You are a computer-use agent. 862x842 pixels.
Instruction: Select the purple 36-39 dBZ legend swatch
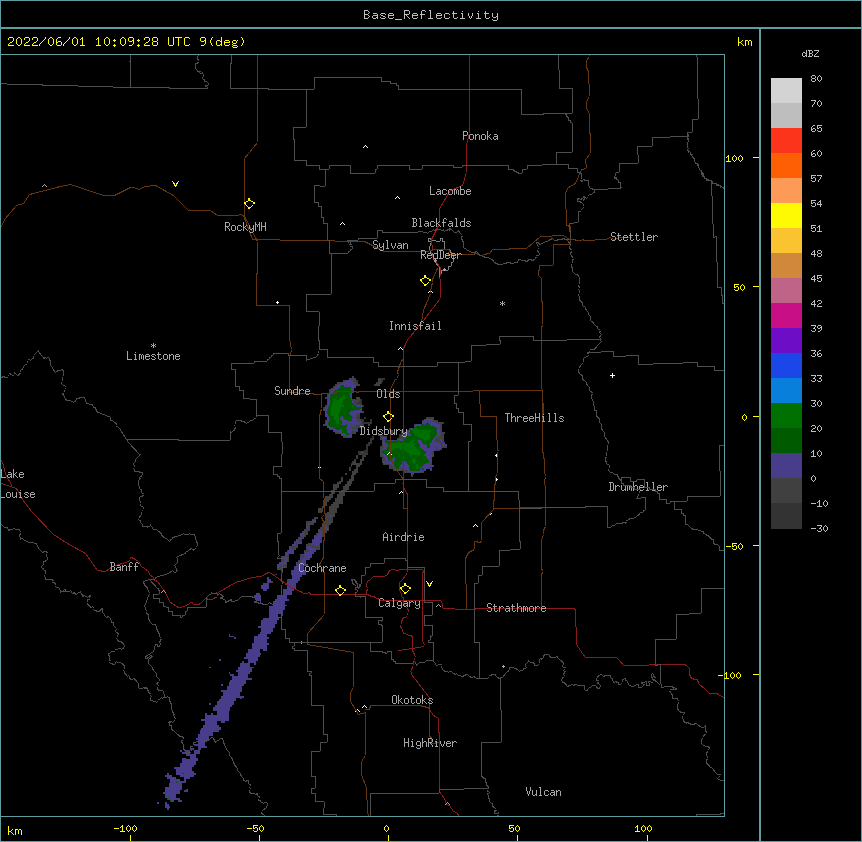786,341
